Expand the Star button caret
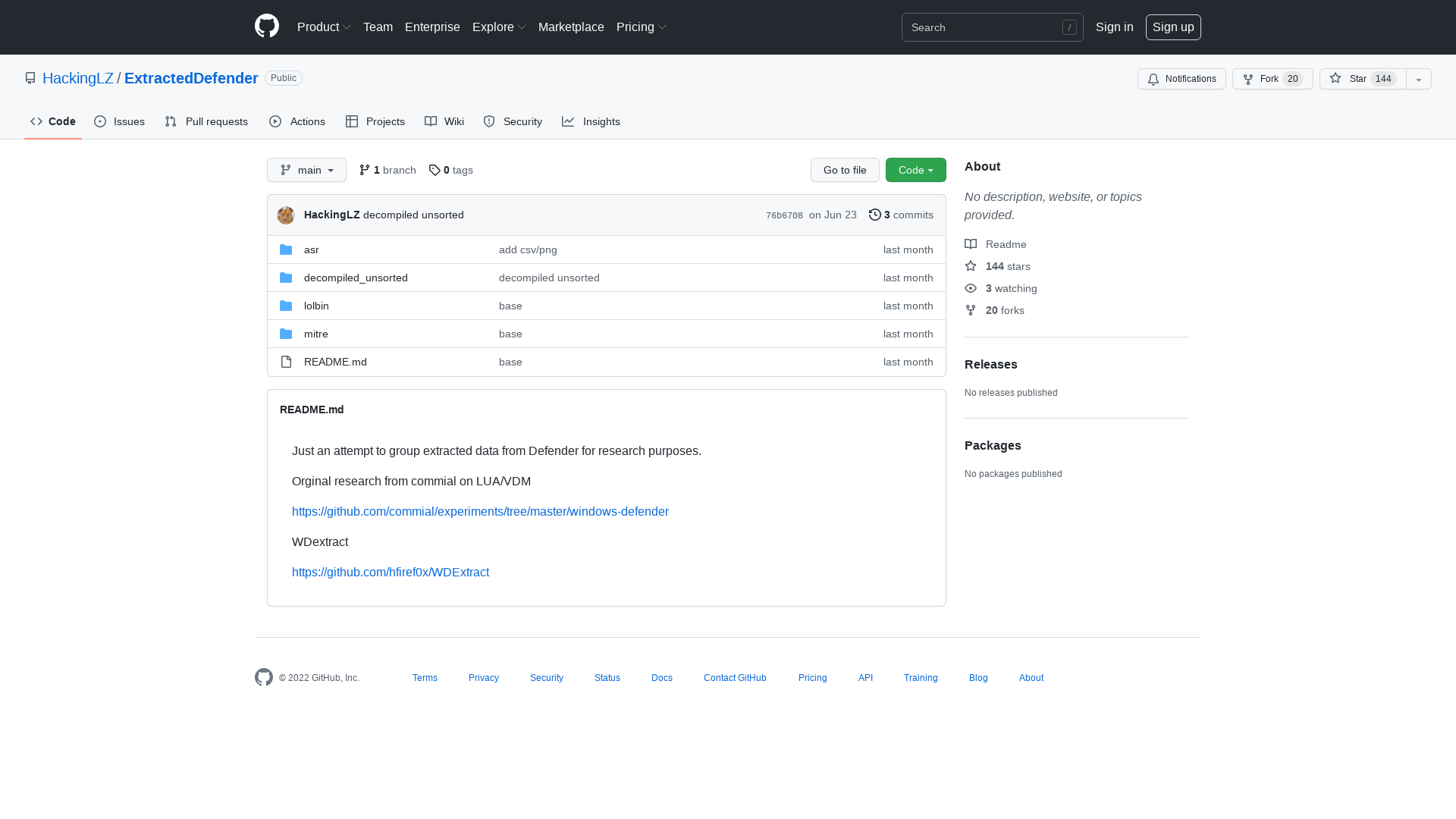The image size is (1456, 819). 1418,79
